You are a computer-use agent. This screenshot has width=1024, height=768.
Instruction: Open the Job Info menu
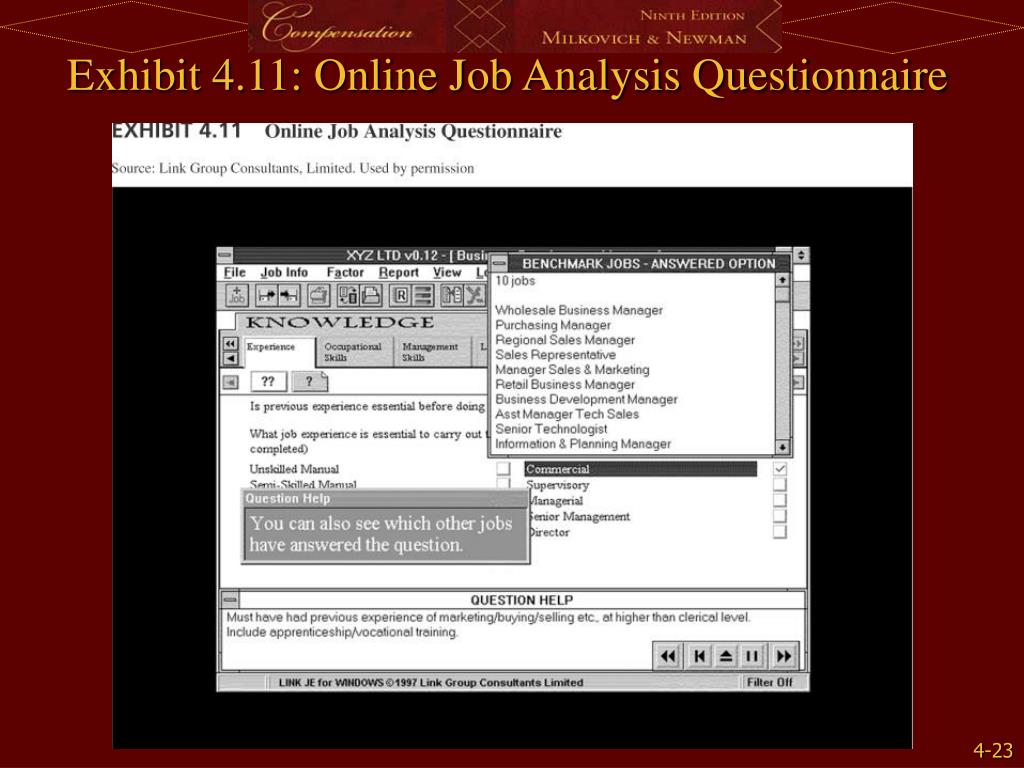[x=284, y=272]
